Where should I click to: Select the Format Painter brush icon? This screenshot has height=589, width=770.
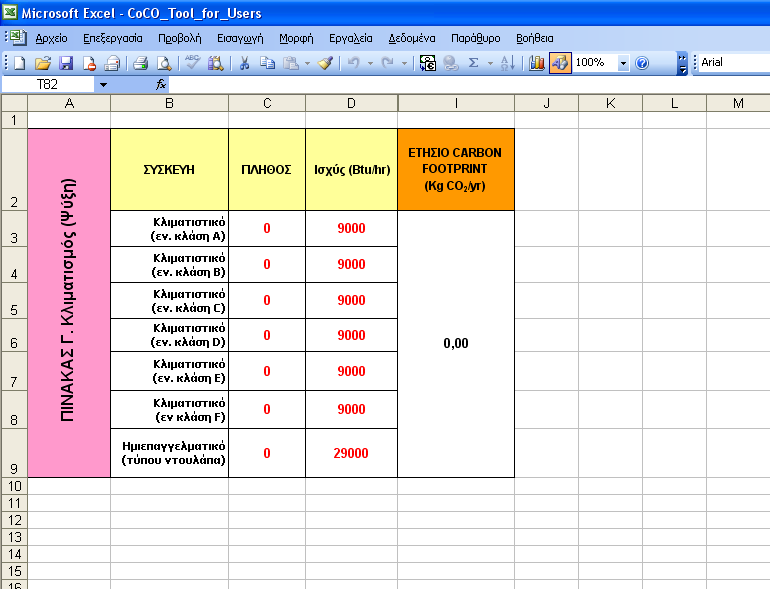click(326, 63)
